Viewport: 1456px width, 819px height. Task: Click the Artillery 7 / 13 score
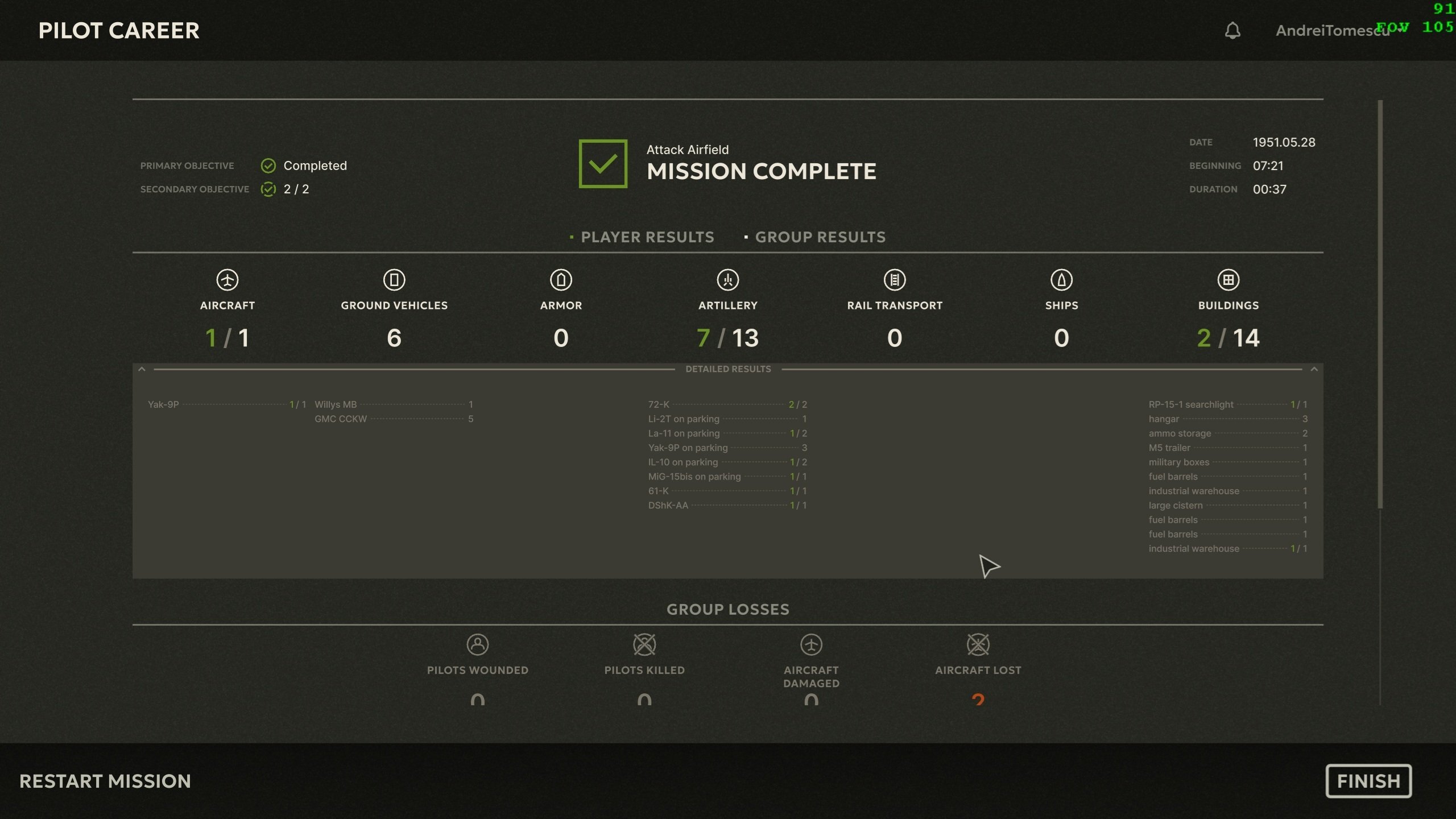pyautogui.click(x=728, y=338)
